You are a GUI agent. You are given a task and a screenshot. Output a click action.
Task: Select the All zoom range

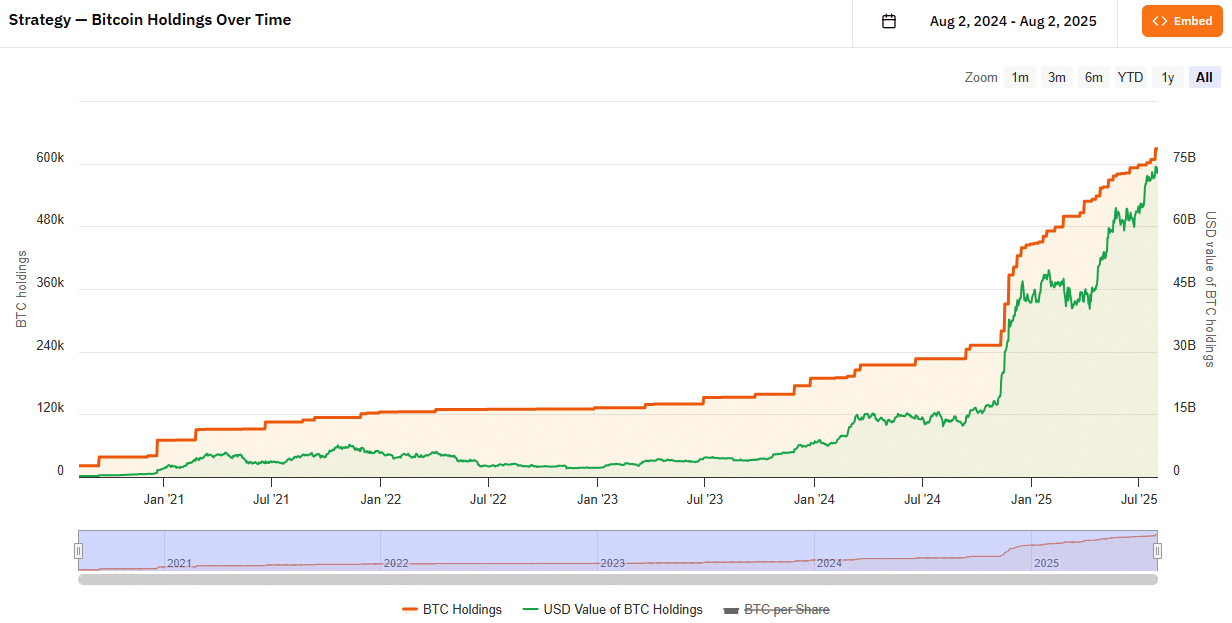click(x=1204, y=77)
